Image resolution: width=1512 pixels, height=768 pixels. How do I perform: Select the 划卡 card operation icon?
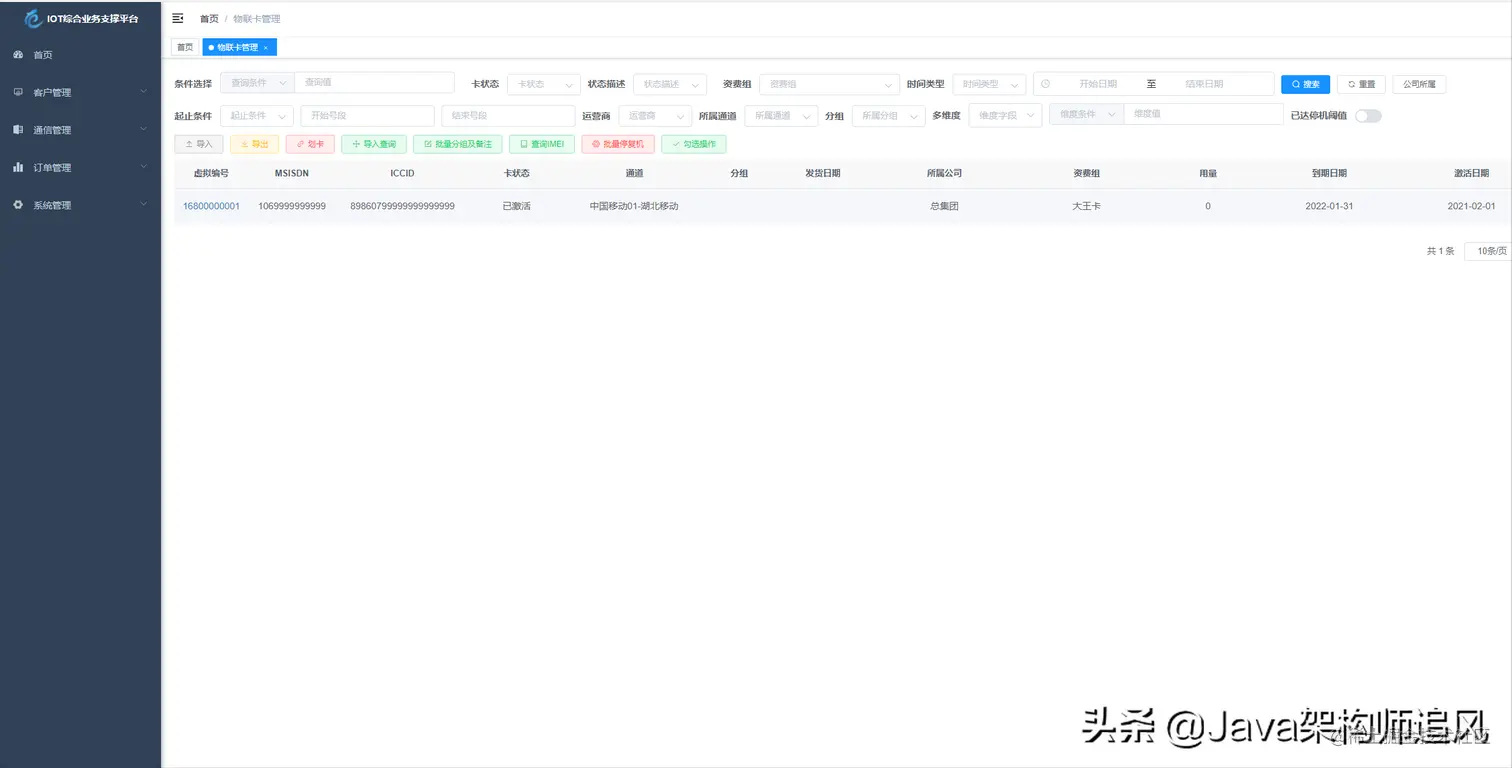tap(309, 144)
